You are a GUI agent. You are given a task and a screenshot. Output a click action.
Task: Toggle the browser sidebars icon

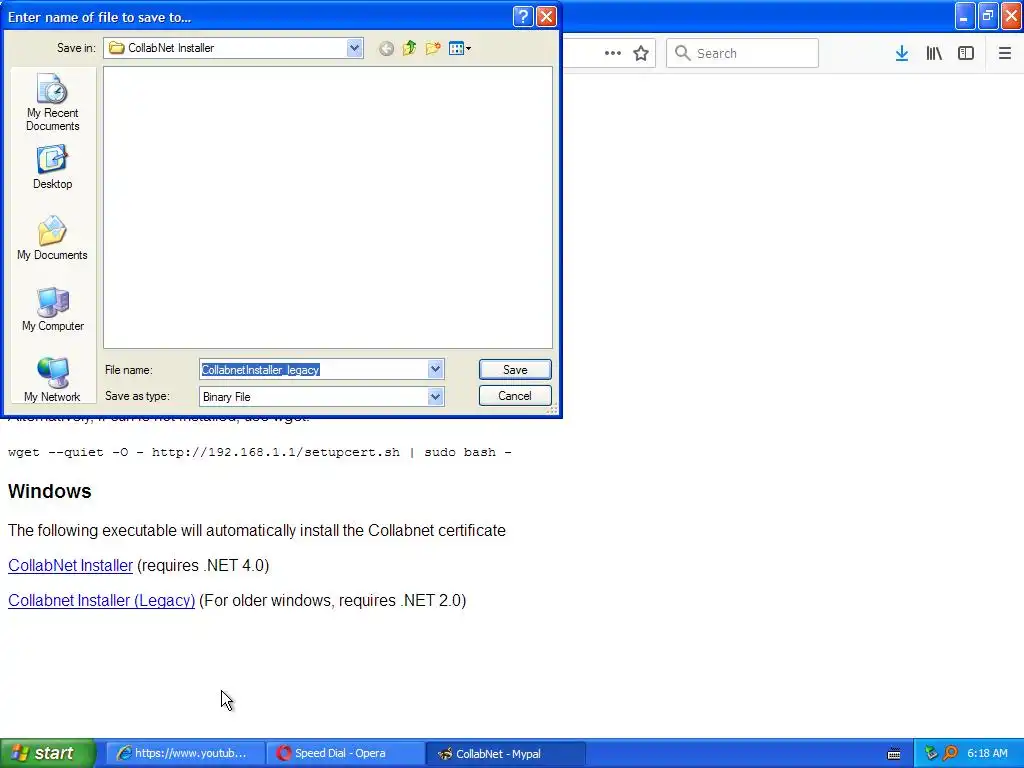click(x=966, y=53)
